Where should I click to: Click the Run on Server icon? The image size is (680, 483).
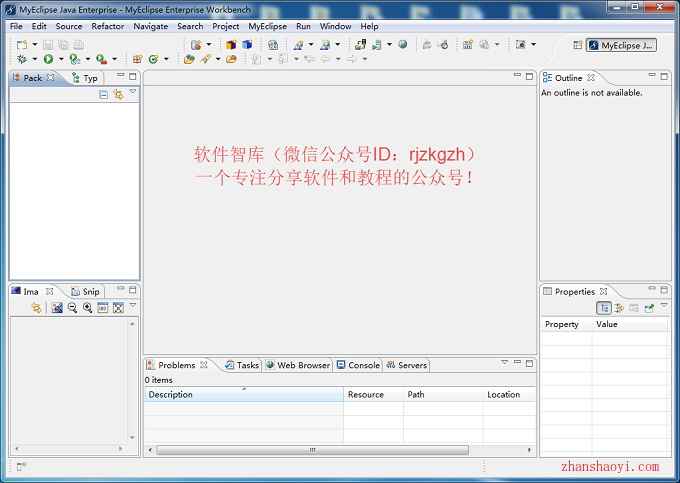[x=75, y=59]
